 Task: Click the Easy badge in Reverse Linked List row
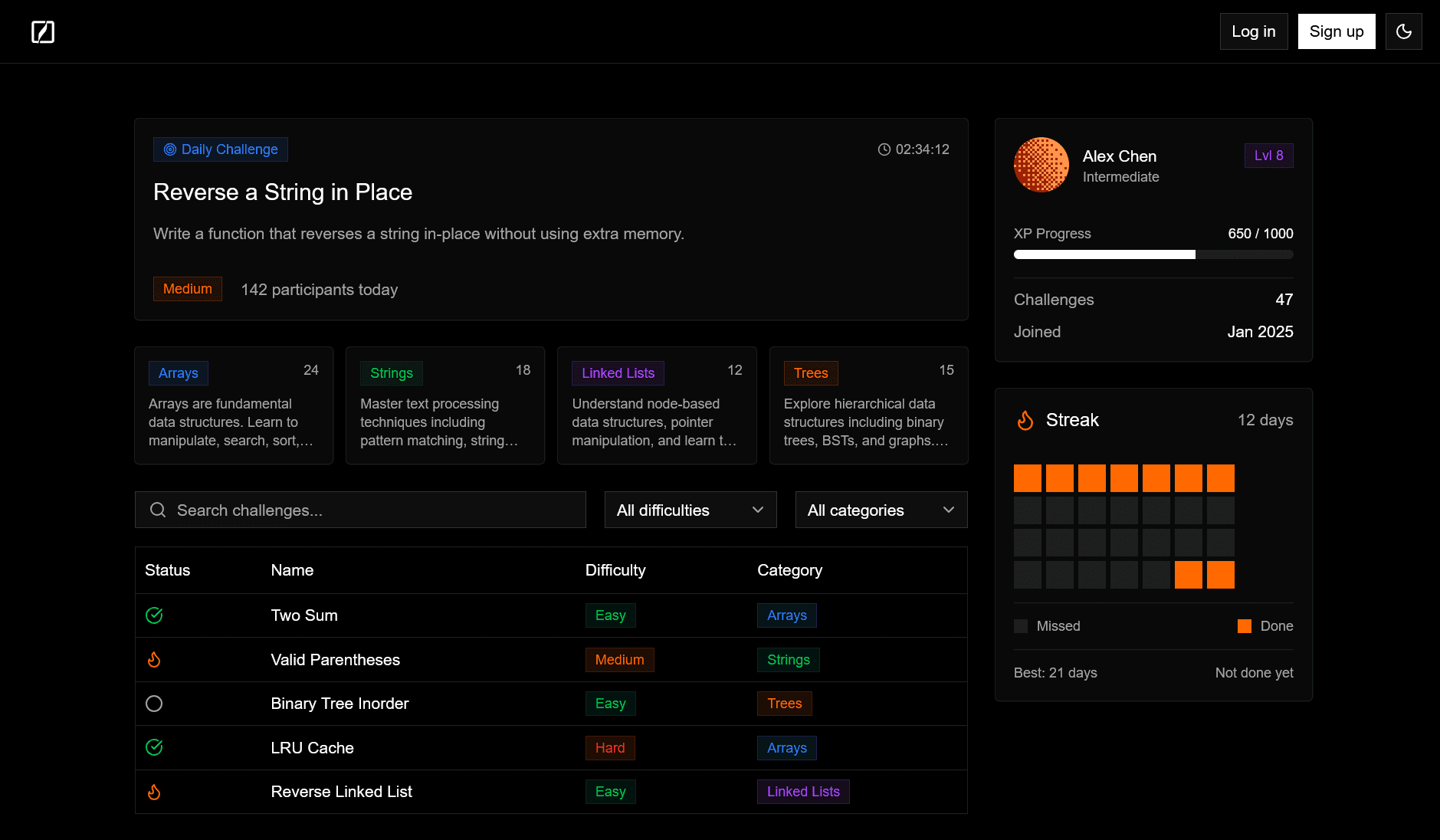[611, 792]
